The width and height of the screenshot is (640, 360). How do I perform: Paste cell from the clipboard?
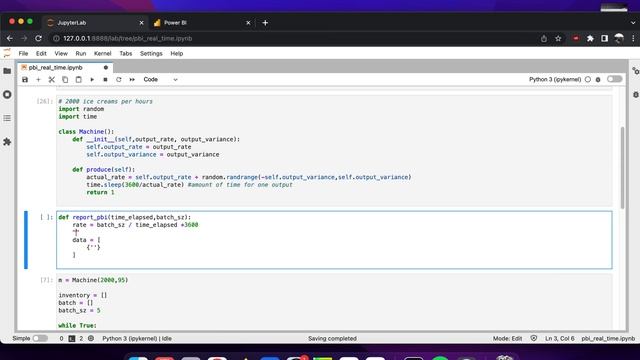pos(78,80)
